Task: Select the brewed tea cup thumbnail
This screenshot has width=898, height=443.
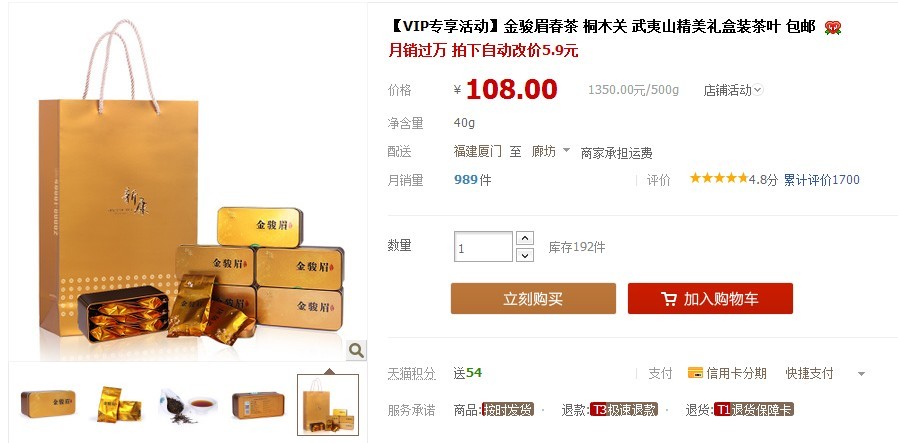Action: [188, 406]
